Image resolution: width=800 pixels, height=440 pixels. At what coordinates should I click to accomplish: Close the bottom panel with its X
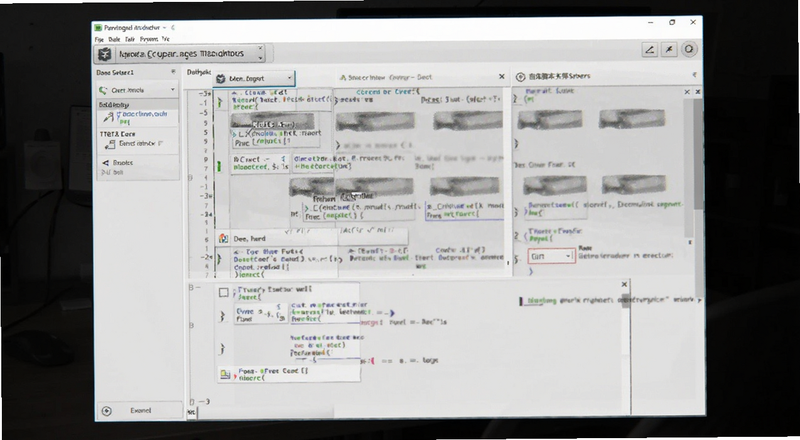(x=624, y=284)
